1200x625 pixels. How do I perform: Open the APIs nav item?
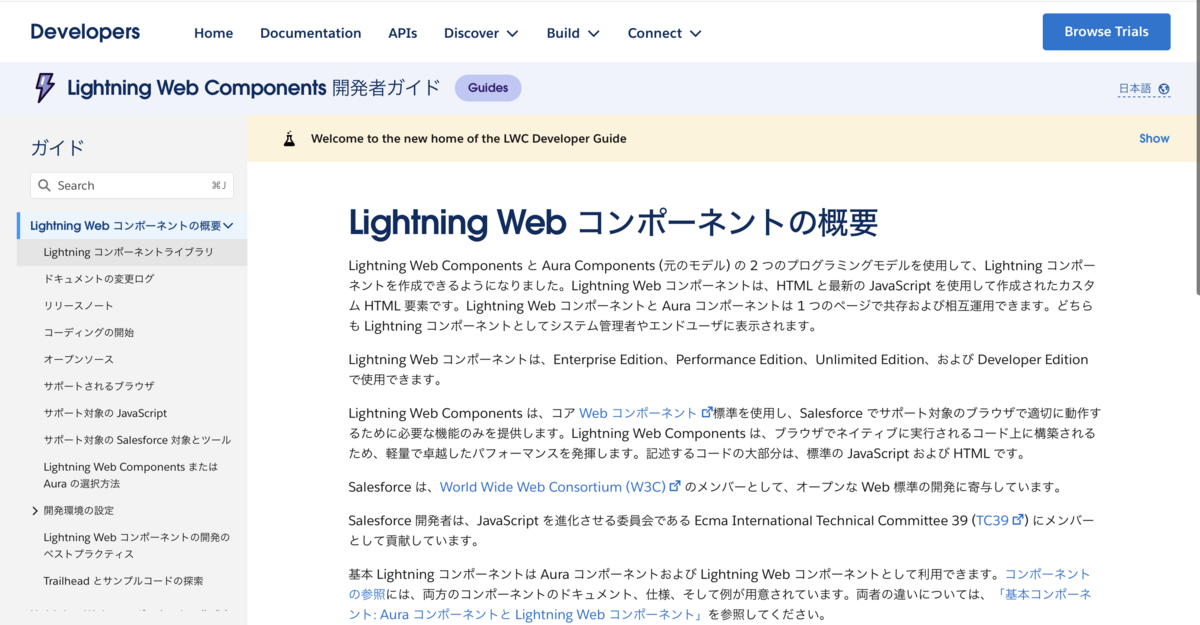403,33
